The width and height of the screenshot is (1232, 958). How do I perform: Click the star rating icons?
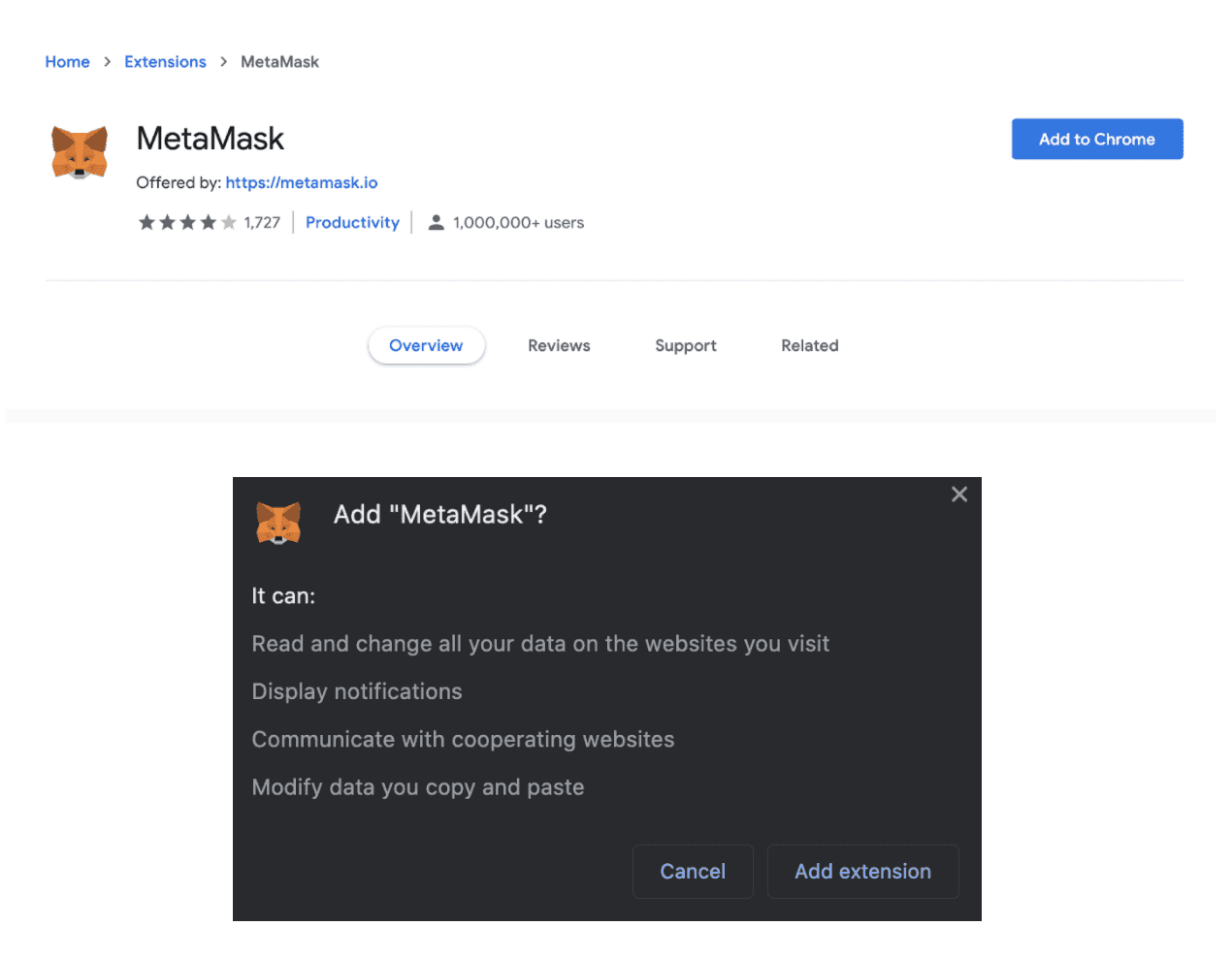187,223
